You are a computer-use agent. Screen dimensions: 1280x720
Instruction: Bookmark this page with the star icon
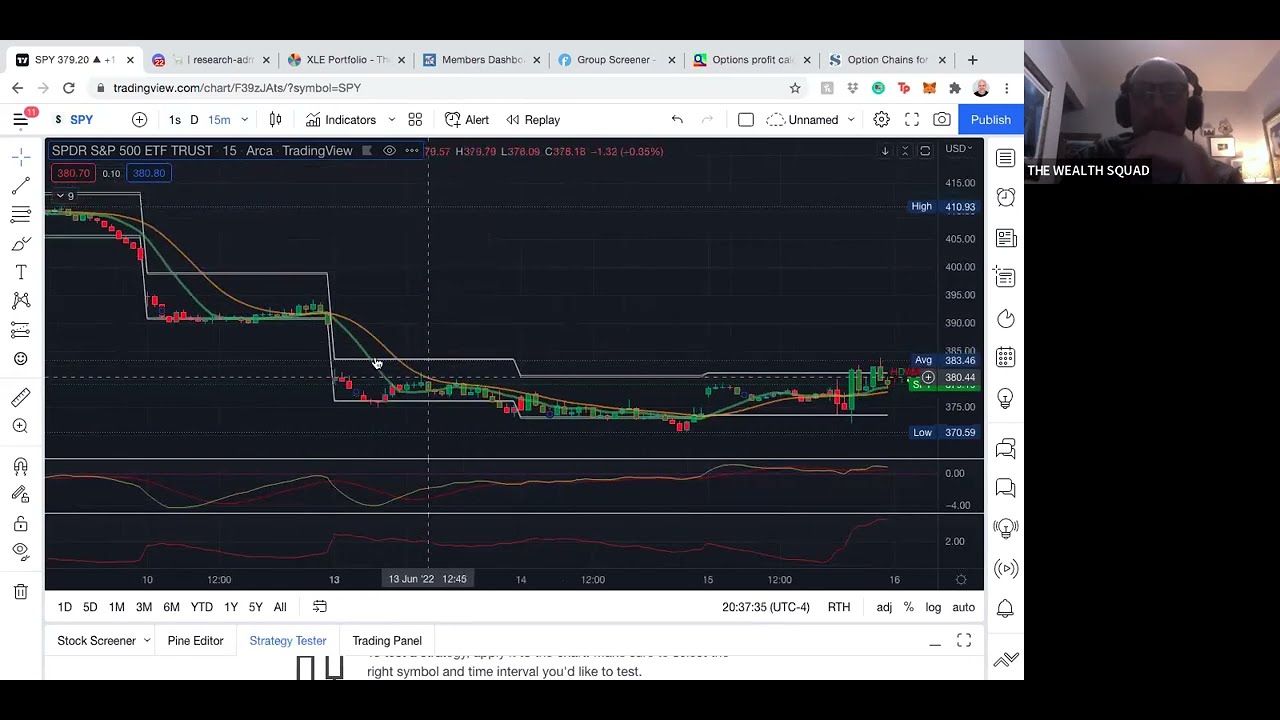click(x=795, y=88)
